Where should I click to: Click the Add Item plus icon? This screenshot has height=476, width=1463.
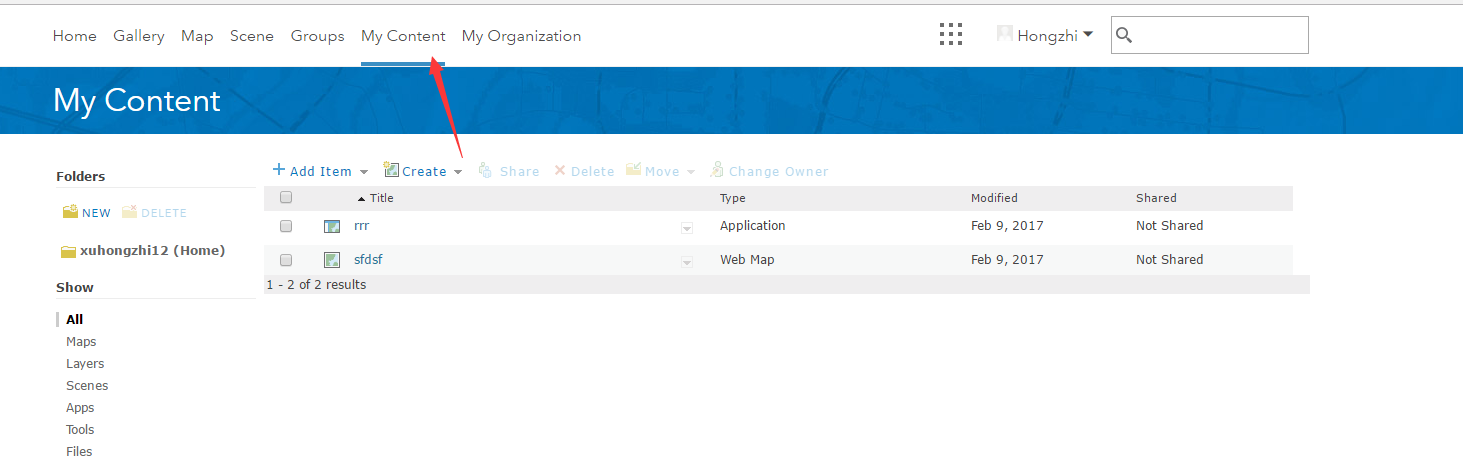[x=279, y=170]
